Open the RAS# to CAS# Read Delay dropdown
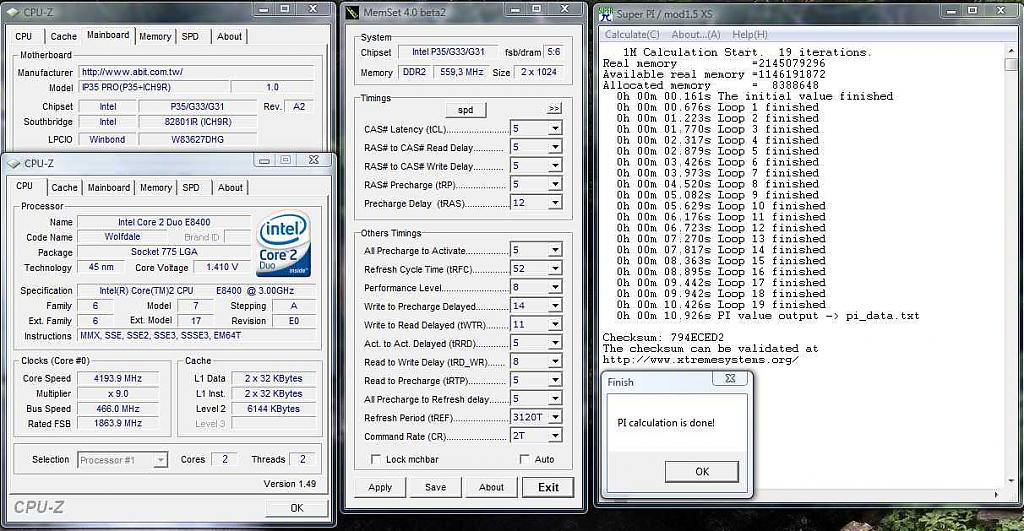This screenshot has height=531, width=1024. [x=554, y=147]
